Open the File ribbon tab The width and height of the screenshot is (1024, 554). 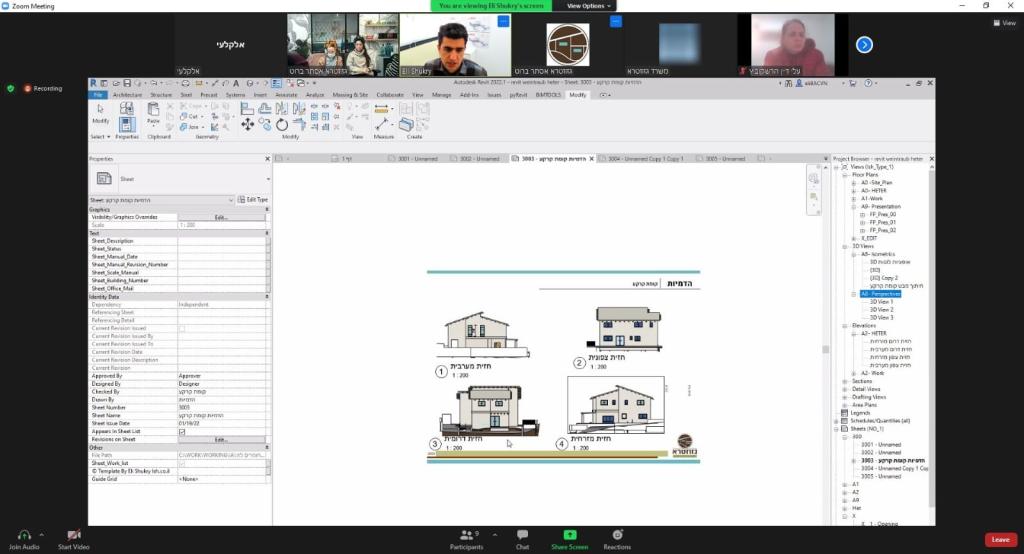98,95
